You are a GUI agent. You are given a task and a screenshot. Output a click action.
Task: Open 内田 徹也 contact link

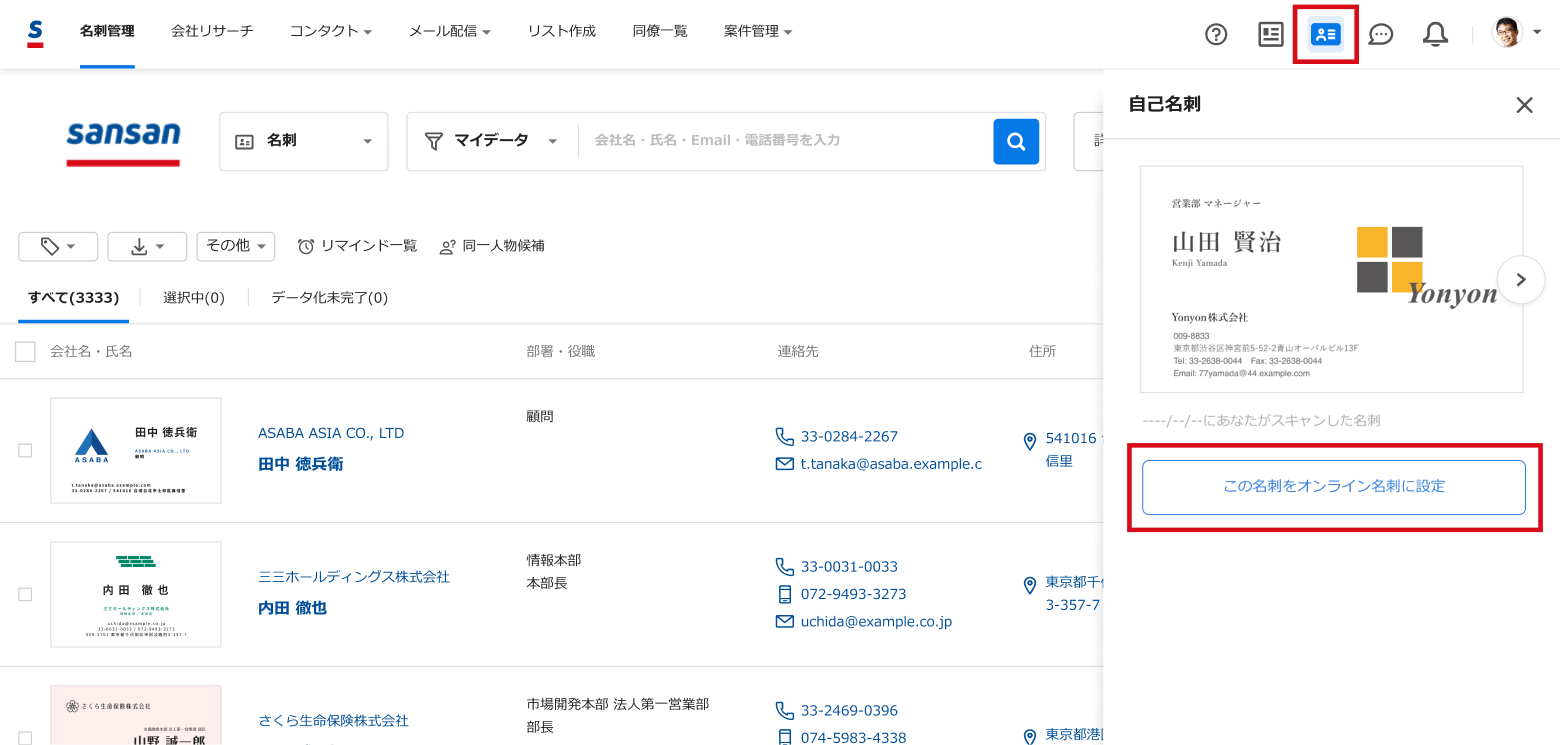293,608
